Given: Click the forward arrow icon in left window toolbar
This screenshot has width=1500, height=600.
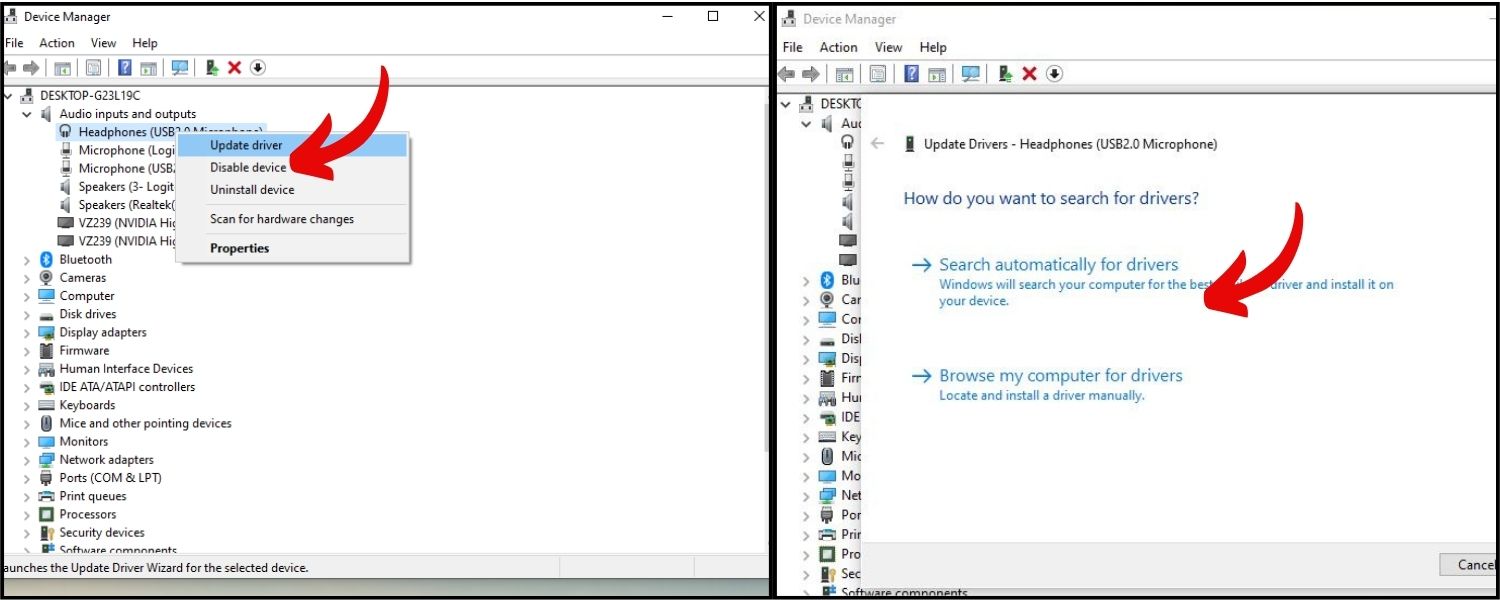Looking at the screenshot, I should 32,68.
